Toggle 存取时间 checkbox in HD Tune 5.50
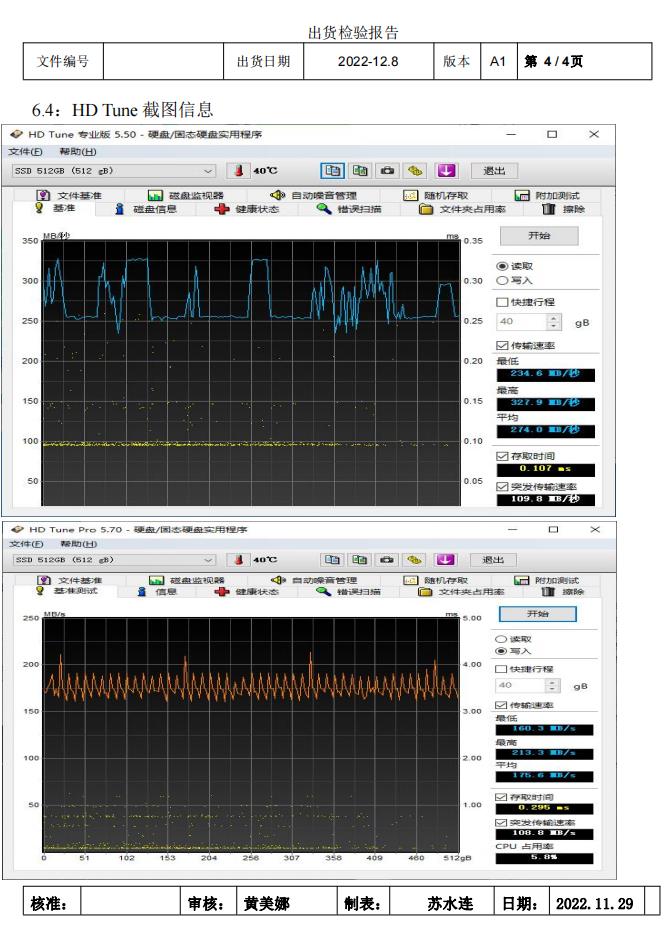Screen dimensions: 671x948 click(502, 456)
